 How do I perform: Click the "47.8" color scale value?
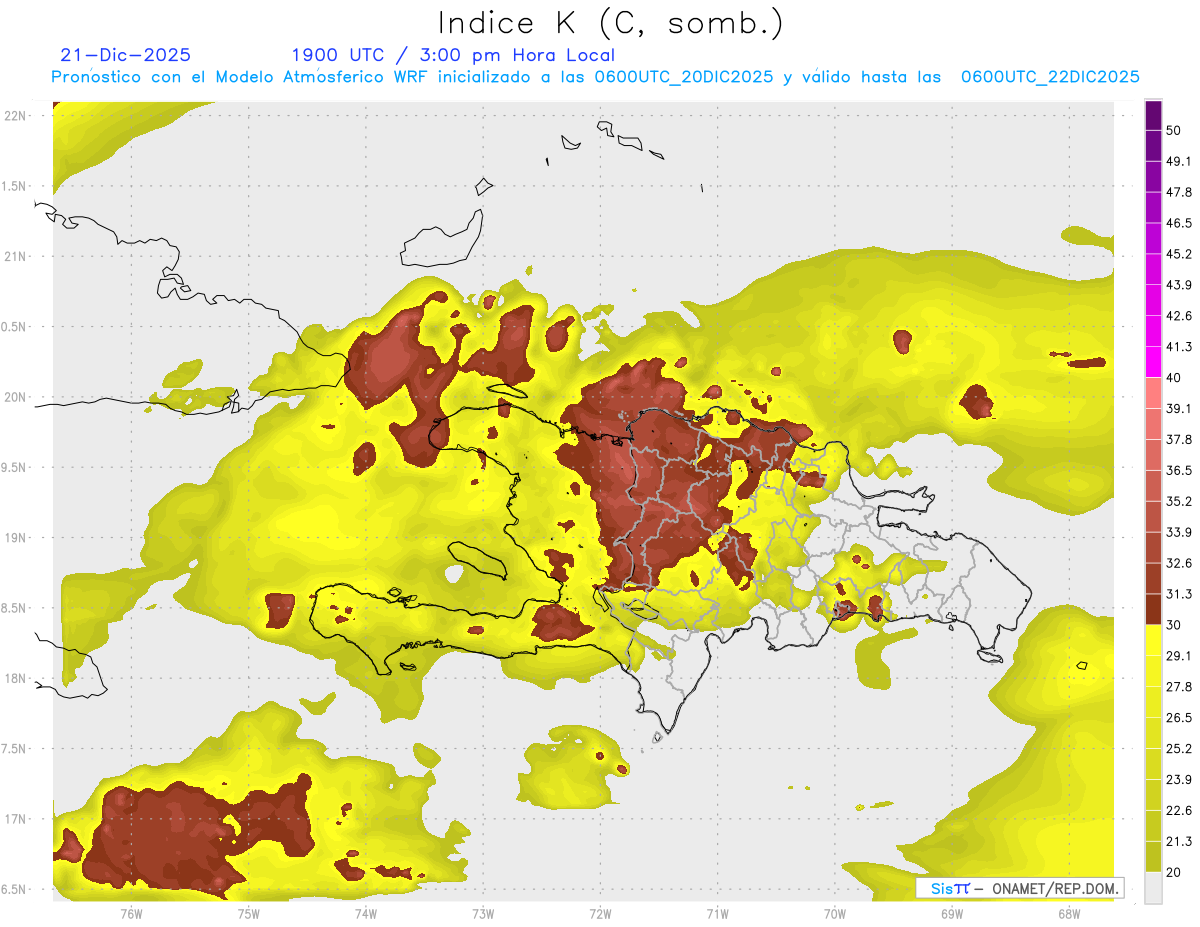pos(1179,192)
